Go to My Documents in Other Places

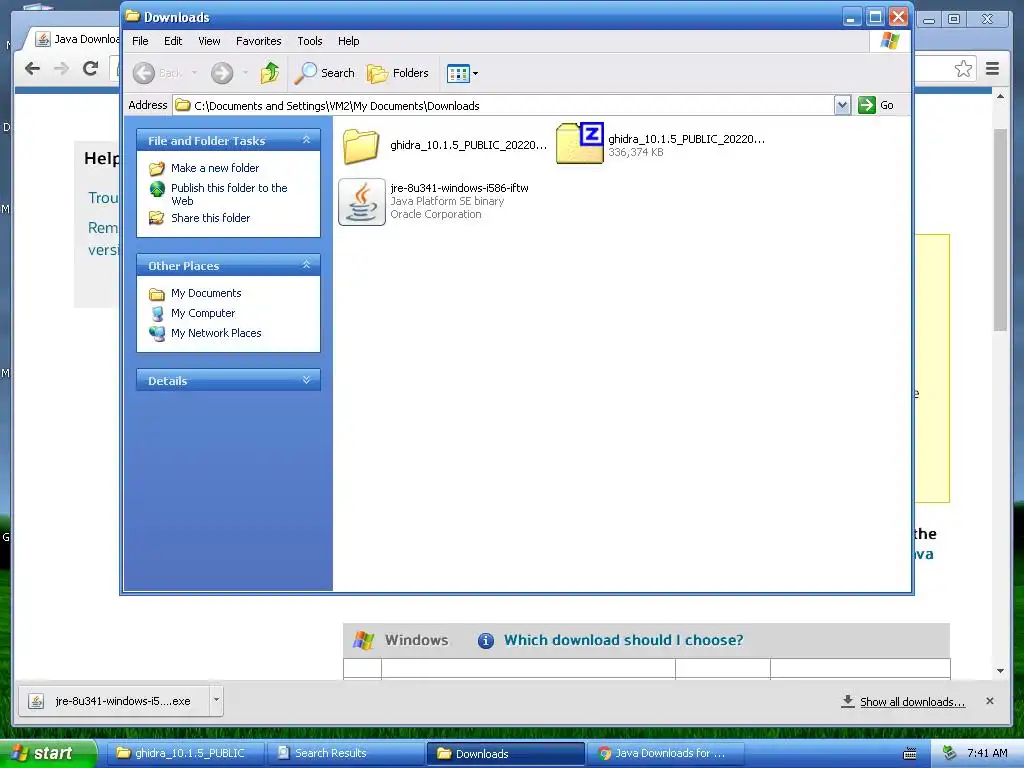pos(206,293)
